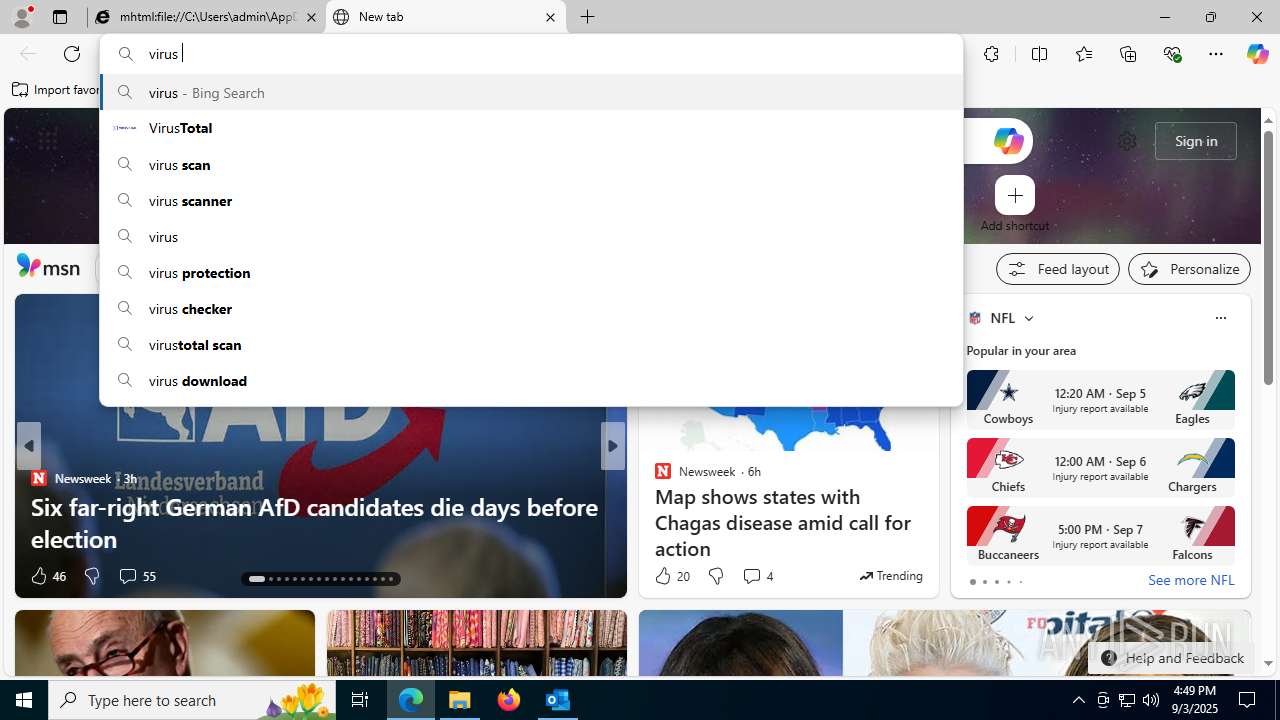Open Copilot sidebar icon
The image size is (1280, 720).
tap(1257, 54)
